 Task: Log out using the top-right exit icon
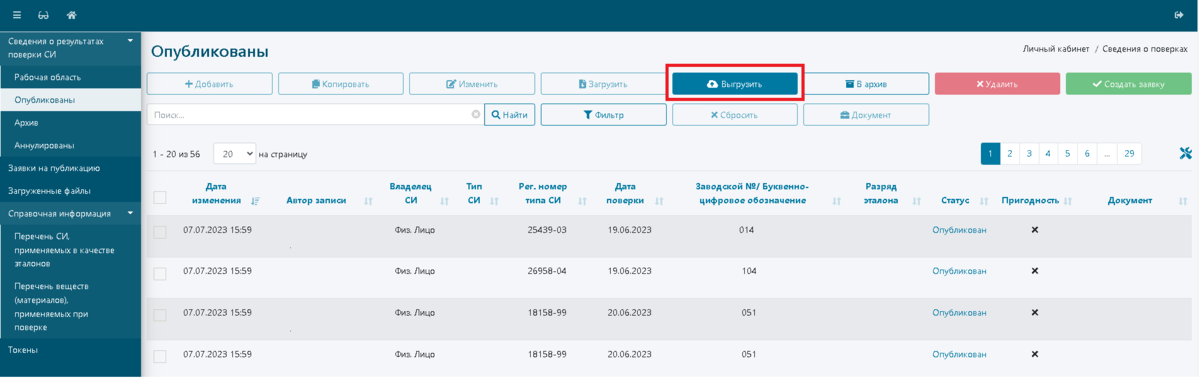point(1179,15)
